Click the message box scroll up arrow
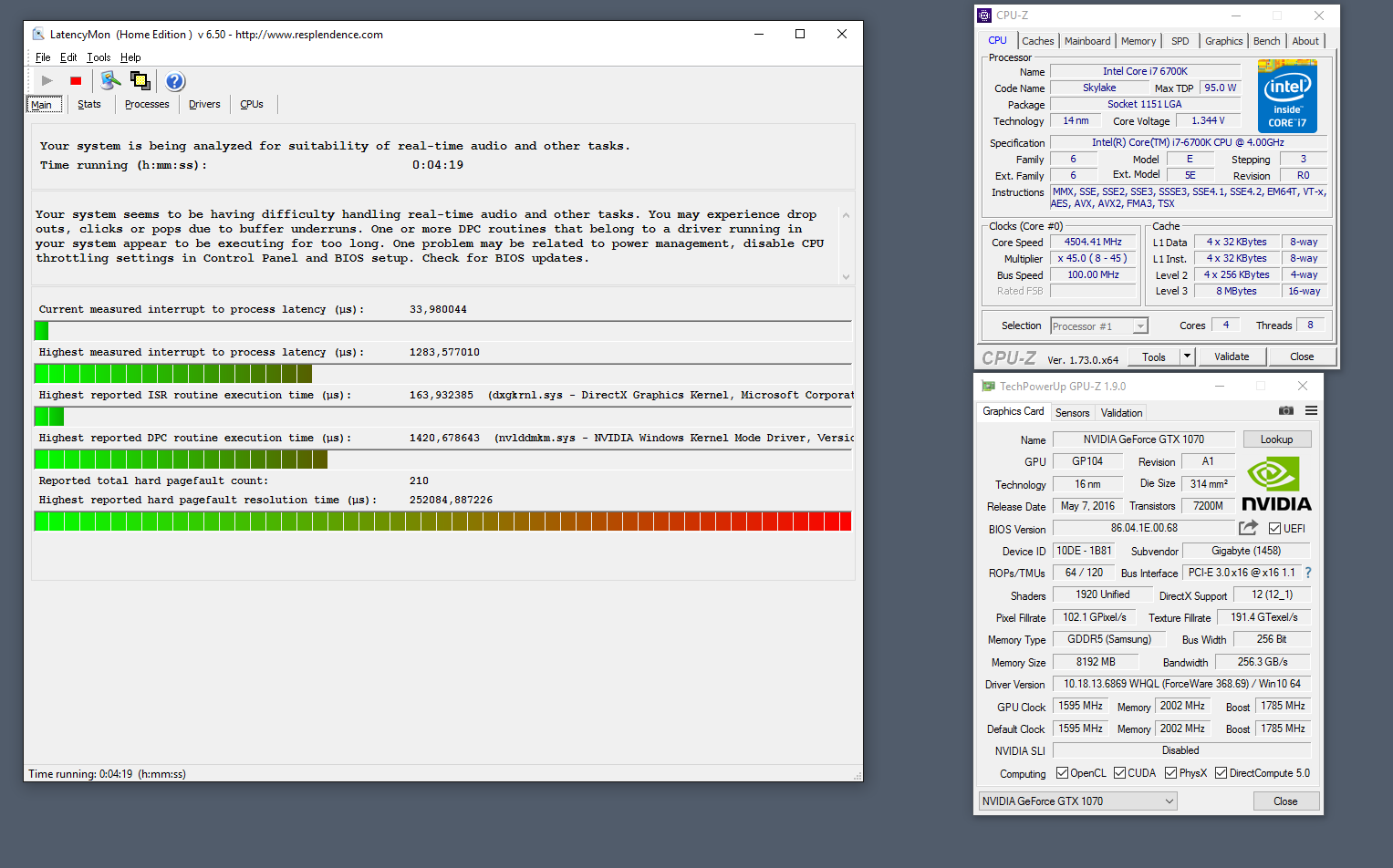The height and width of the screenshot is (868, 1393). point(846,215)
